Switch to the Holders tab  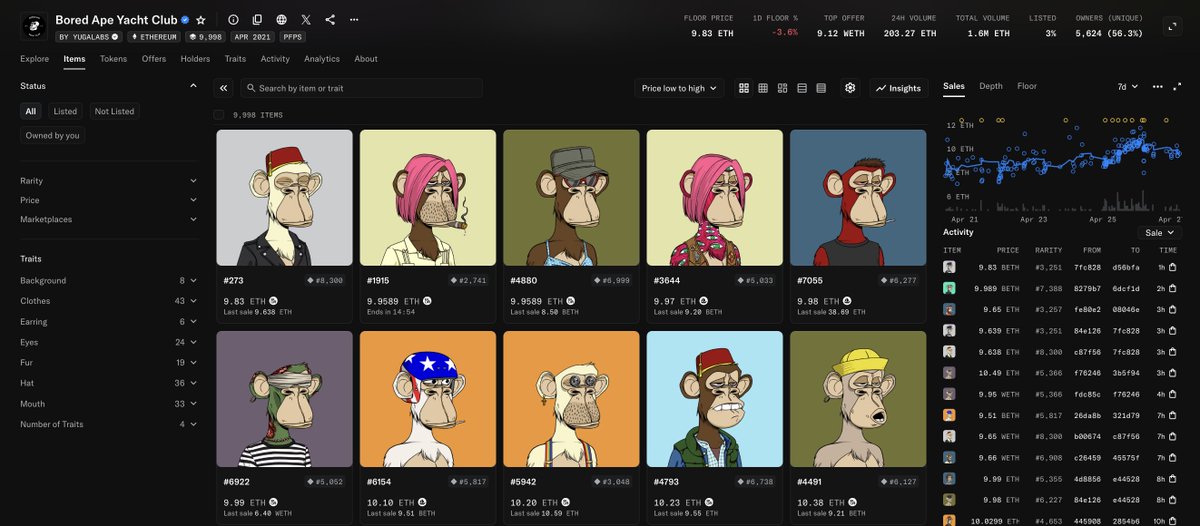tap(195, 59)
